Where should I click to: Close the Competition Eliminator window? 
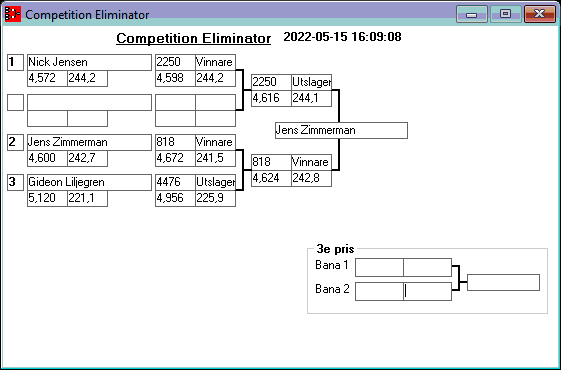point(540,14)
